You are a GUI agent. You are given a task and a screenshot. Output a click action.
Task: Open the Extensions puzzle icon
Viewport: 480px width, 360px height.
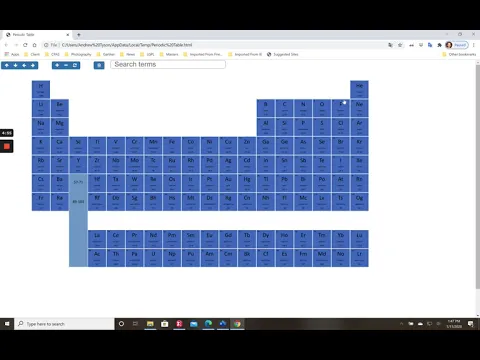pos(439,45)
